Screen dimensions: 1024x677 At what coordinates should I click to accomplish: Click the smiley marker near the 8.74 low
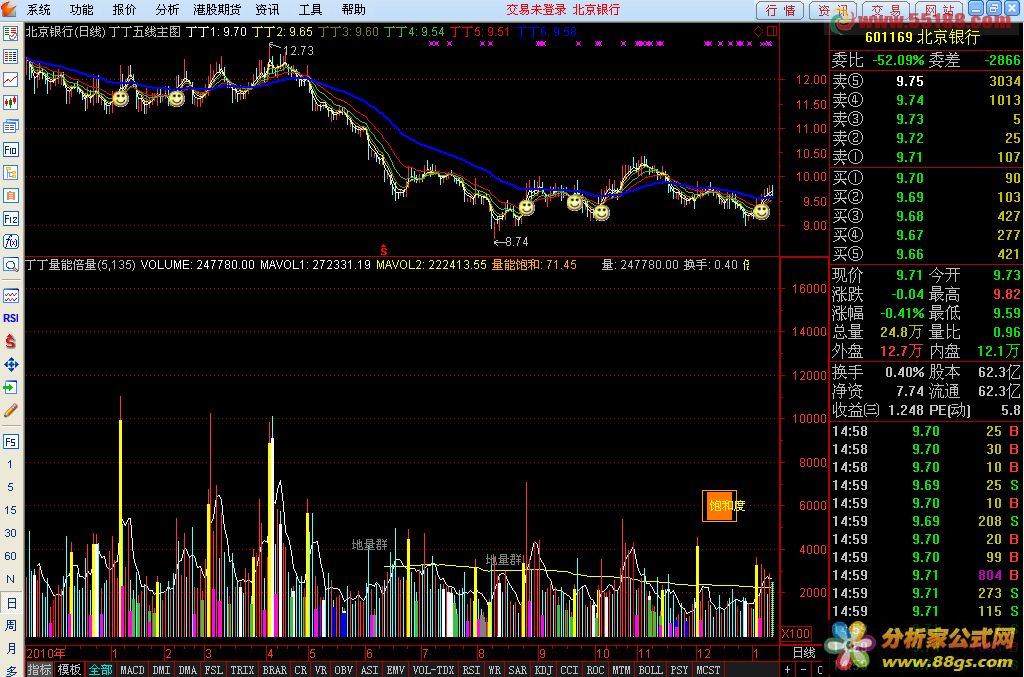pyautogui.click(x=526, y=208)
